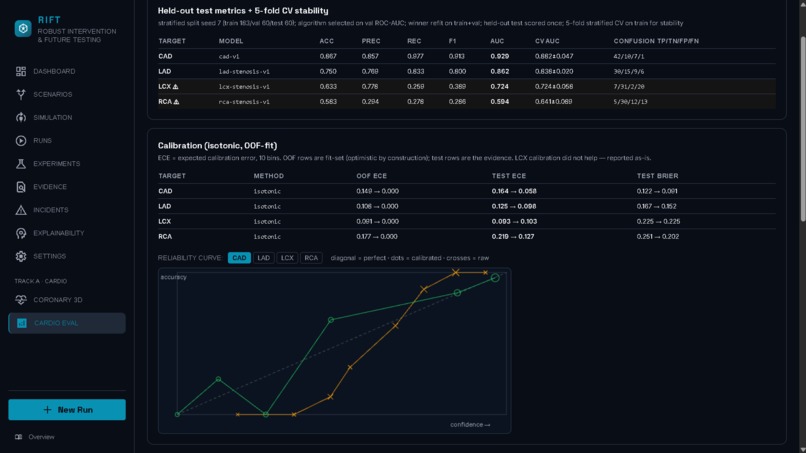Click CAD AUC value 0.929
This screenshot has height=453, width=806.
[x=499, y=57]
